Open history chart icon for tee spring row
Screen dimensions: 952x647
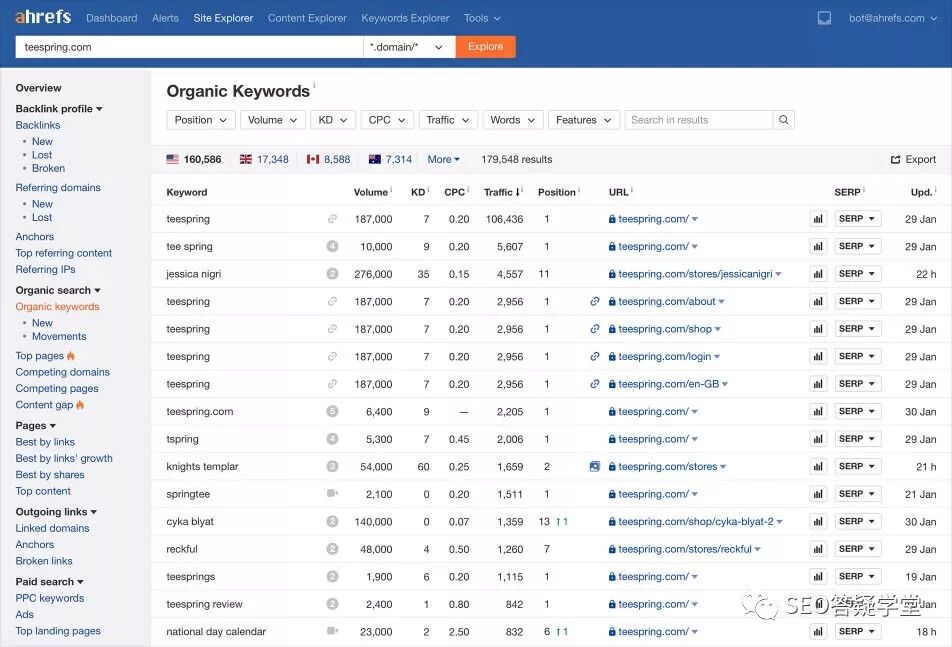point(818,246)
